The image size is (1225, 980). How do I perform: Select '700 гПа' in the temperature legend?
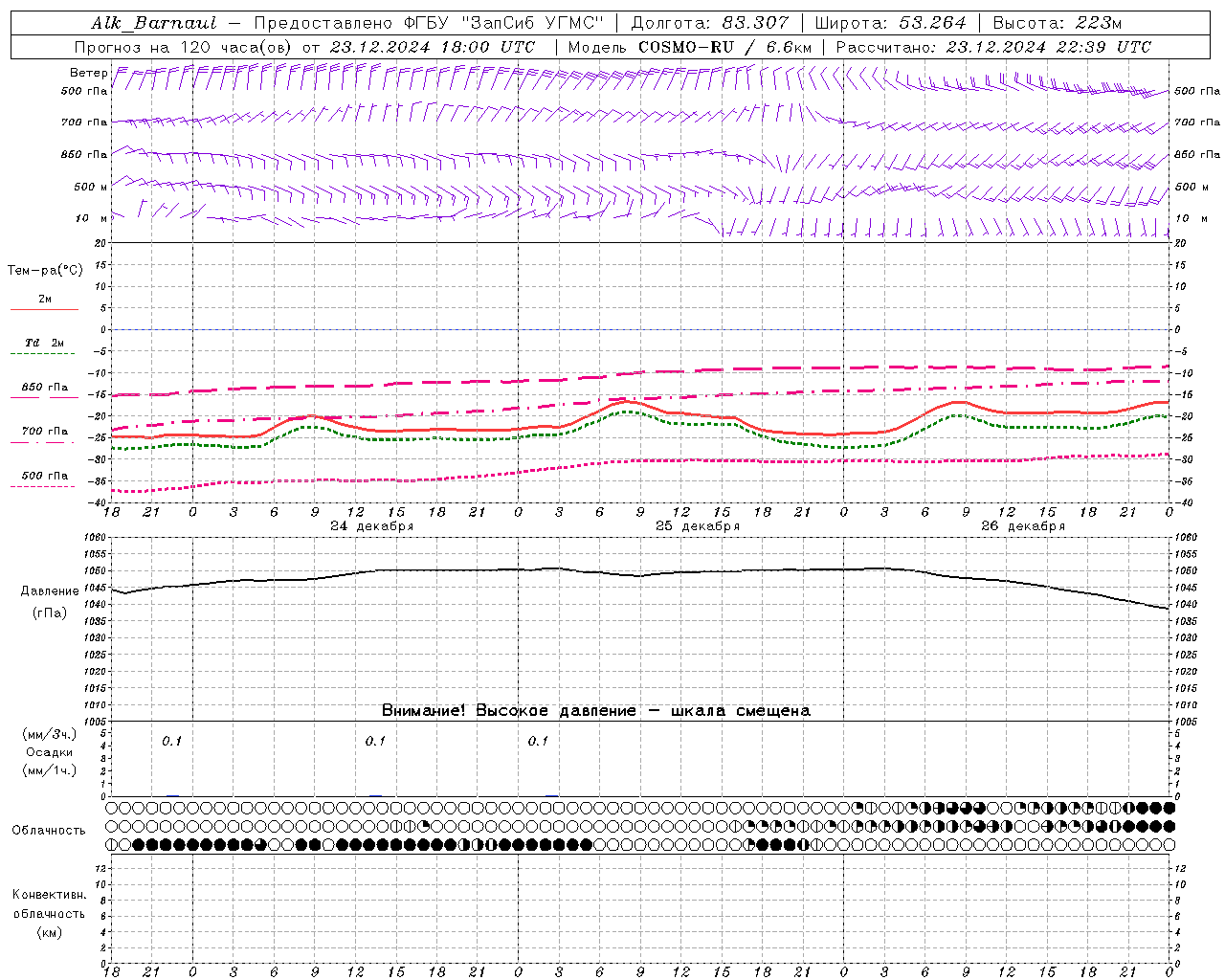[44, 432]
